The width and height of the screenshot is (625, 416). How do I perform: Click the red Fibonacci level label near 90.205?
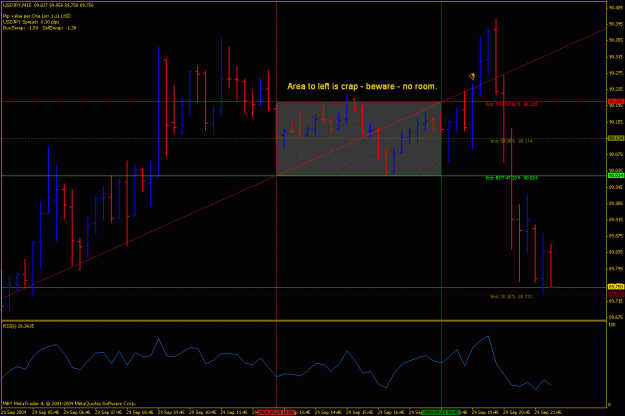[x=511, y=104]
